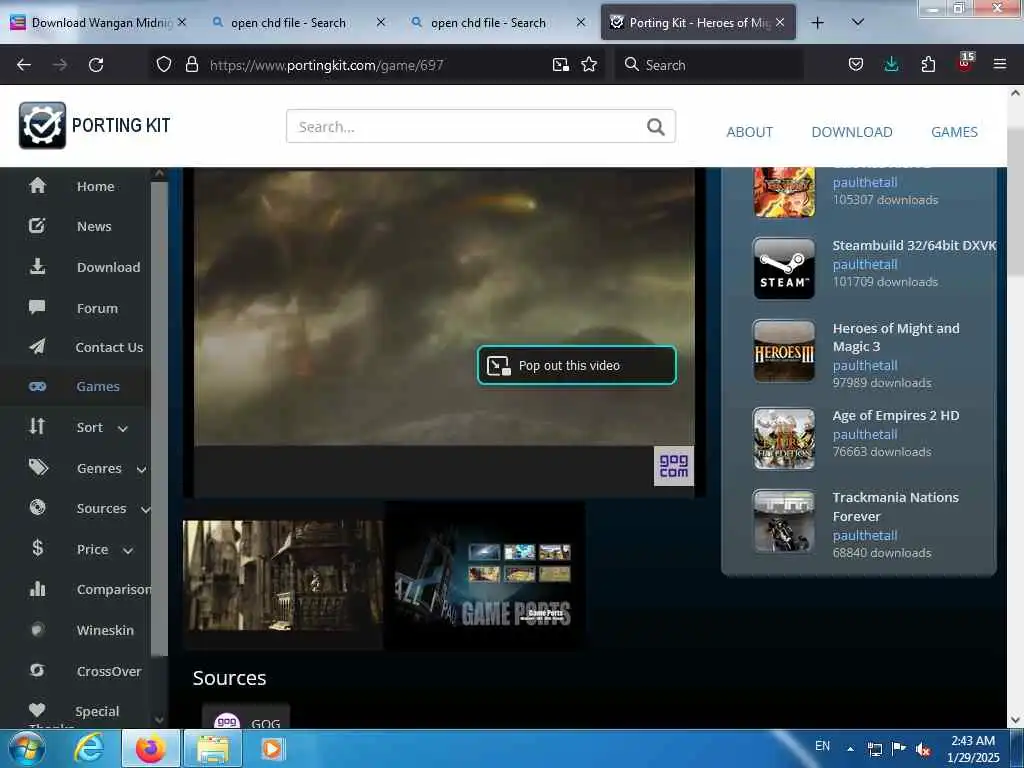Open Age of Empires 2 HD thumbnail
Image resolution: width=1024 pixels, height=768 pixels.
click(784, 439)
